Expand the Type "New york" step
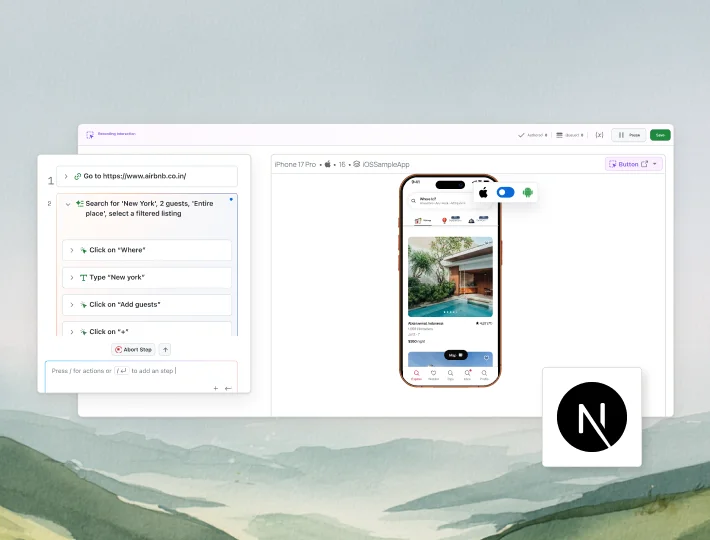Screen dimensions: 710x540 click(72, 277)
